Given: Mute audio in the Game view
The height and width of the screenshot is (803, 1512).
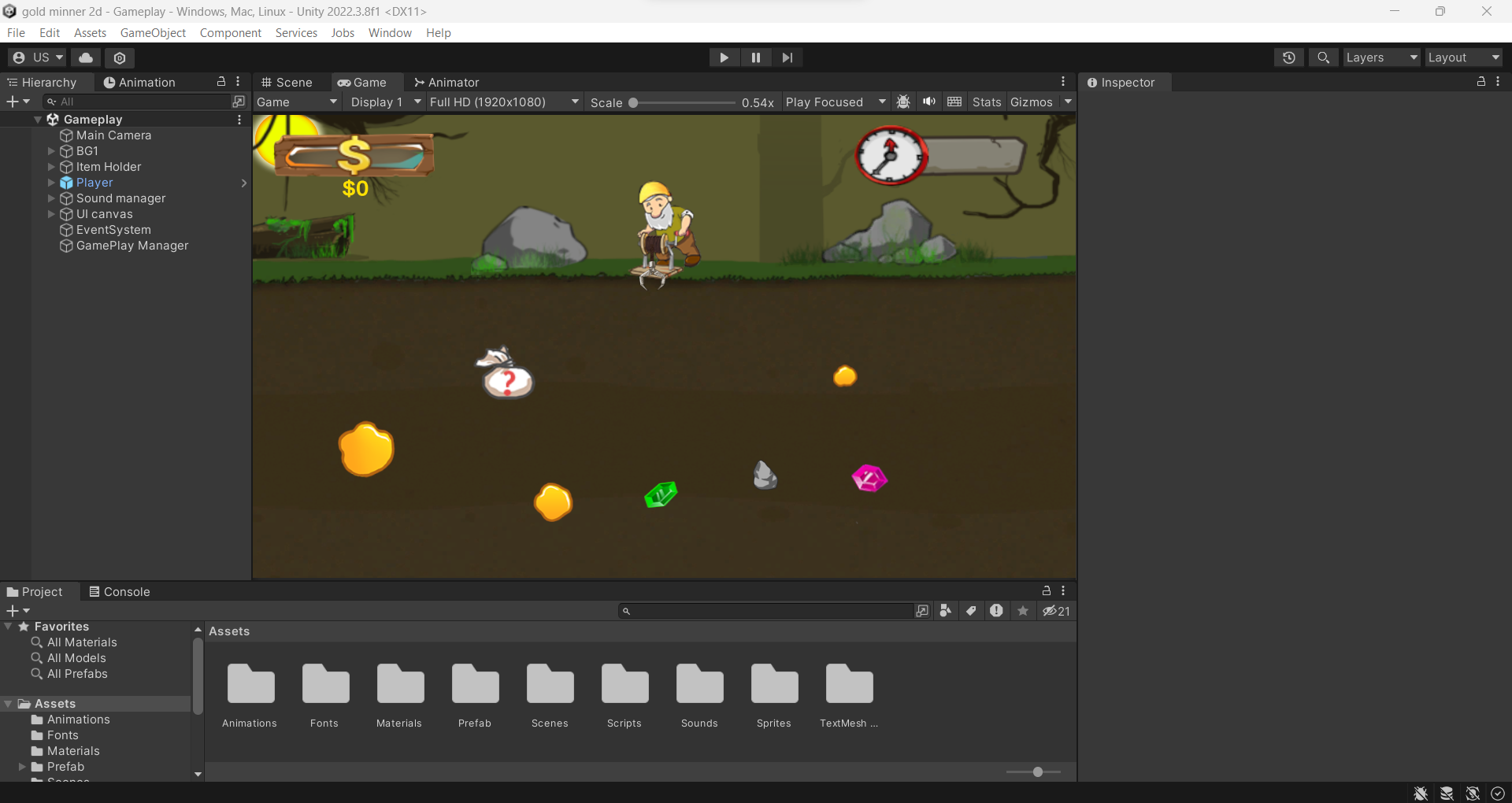Looking at the screenshot, I should tap(929, 102).
